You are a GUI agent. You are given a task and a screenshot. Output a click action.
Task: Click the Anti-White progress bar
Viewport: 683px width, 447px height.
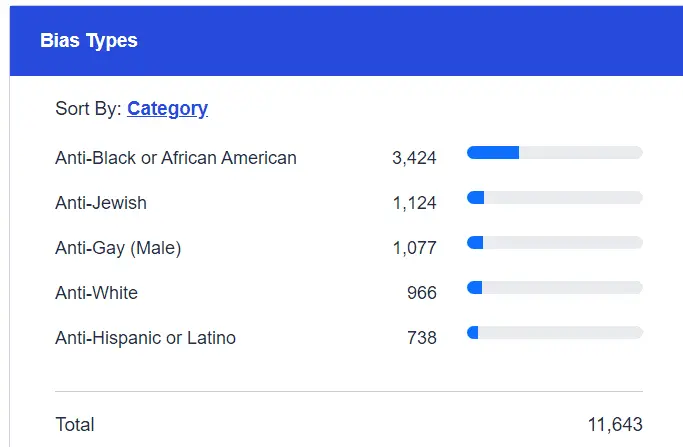[x=554, y=287]
